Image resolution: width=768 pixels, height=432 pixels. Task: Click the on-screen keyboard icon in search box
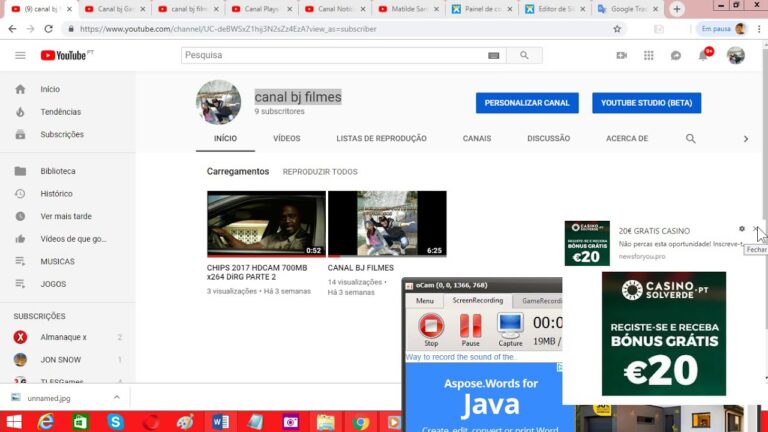494,55
